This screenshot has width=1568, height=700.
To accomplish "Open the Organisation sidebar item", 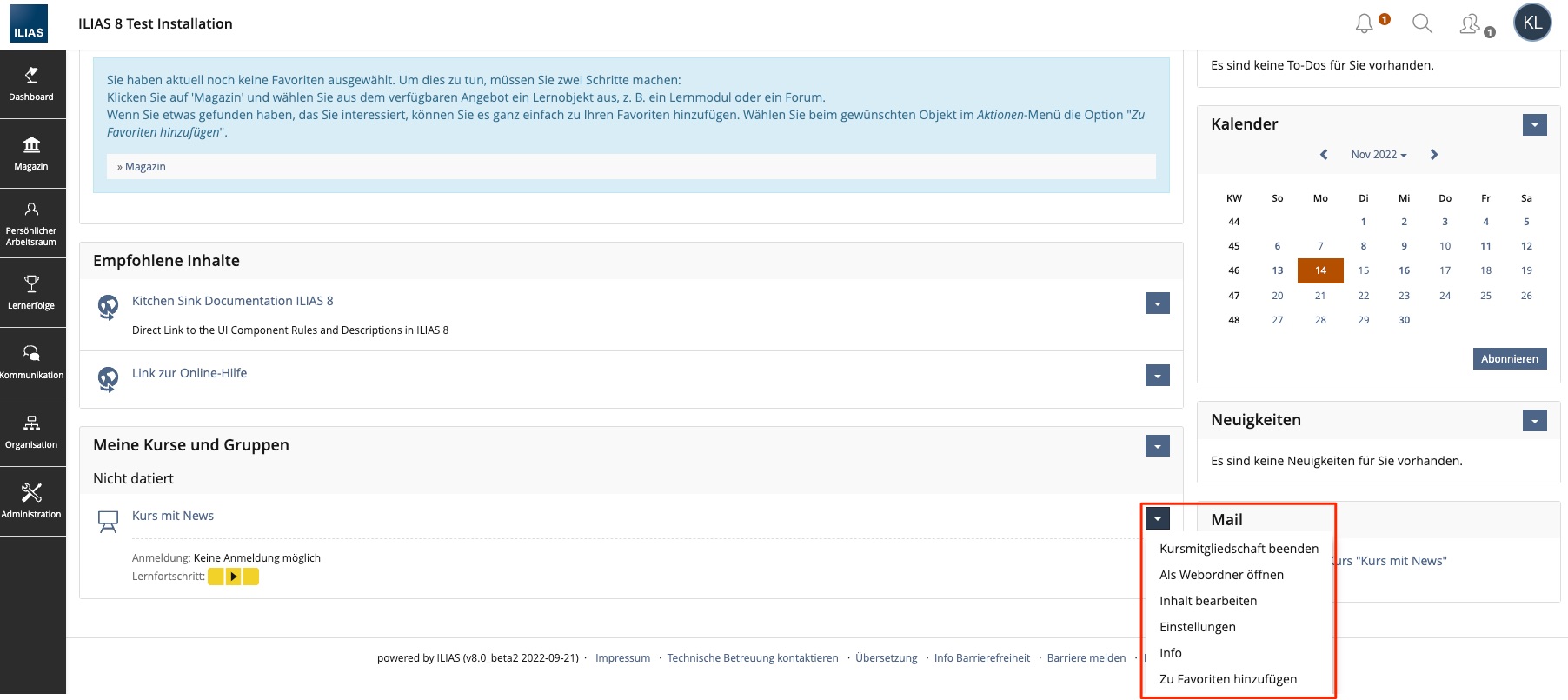I will 31,431.
